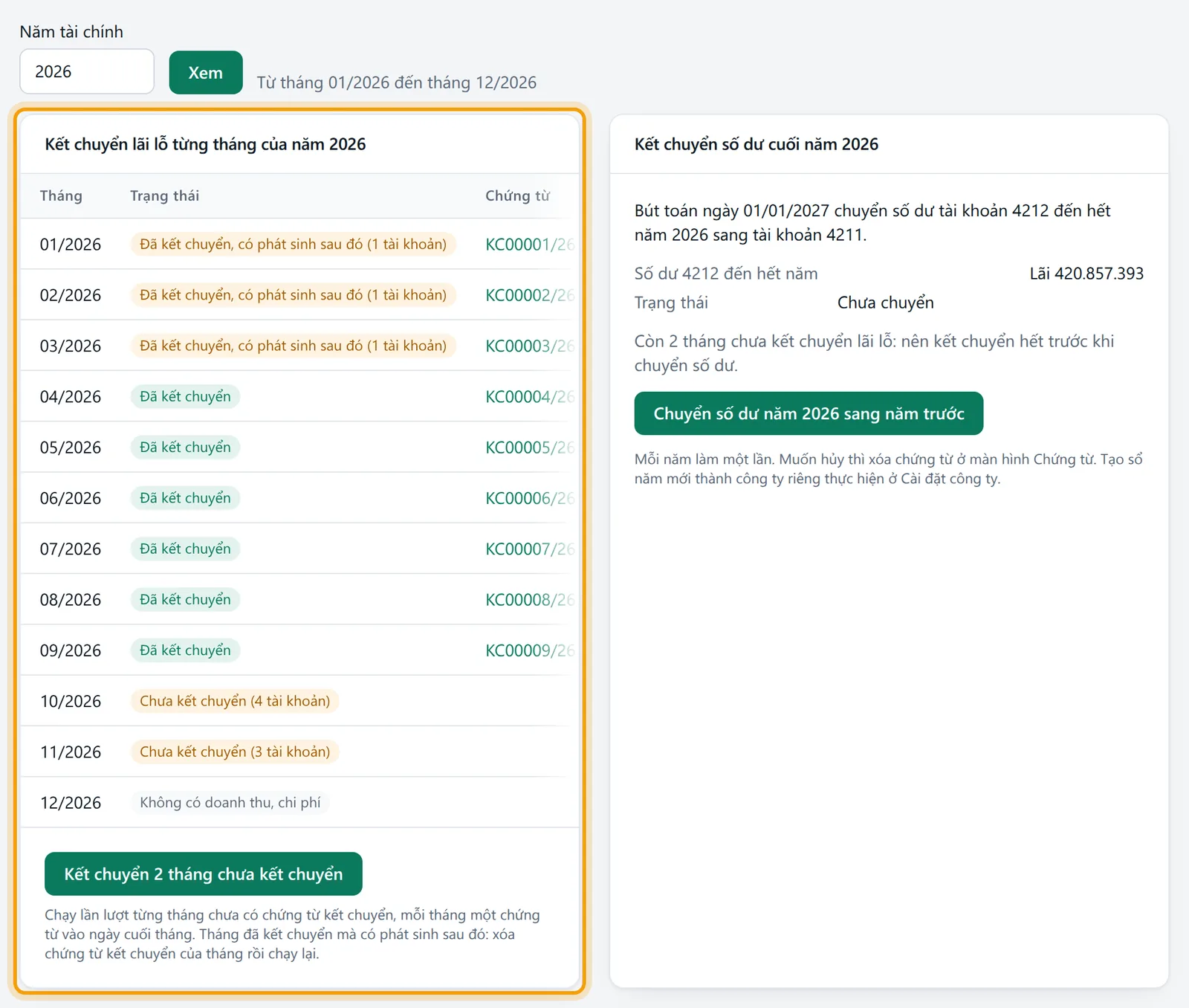Click the 01/2026 status badge Đã kết chuyển, có phát sinh
Image resolution: width=1189 pixels, height=1008 pixels.
294,244
